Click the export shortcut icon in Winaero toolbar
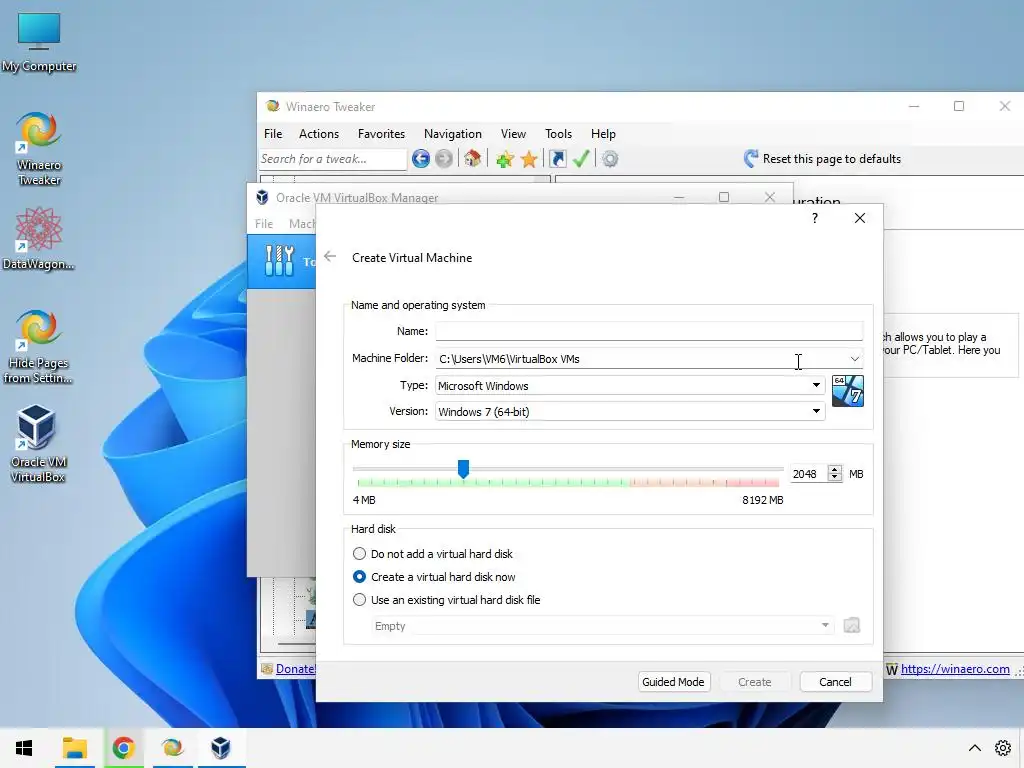This screenshot has width=1024, height=768. click(558, 159)
